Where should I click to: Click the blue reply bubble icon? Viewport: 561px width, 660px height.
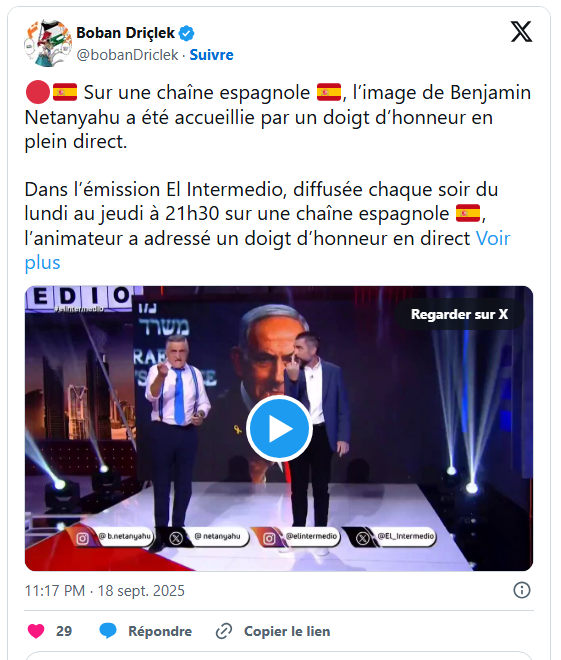click(108, 631)
